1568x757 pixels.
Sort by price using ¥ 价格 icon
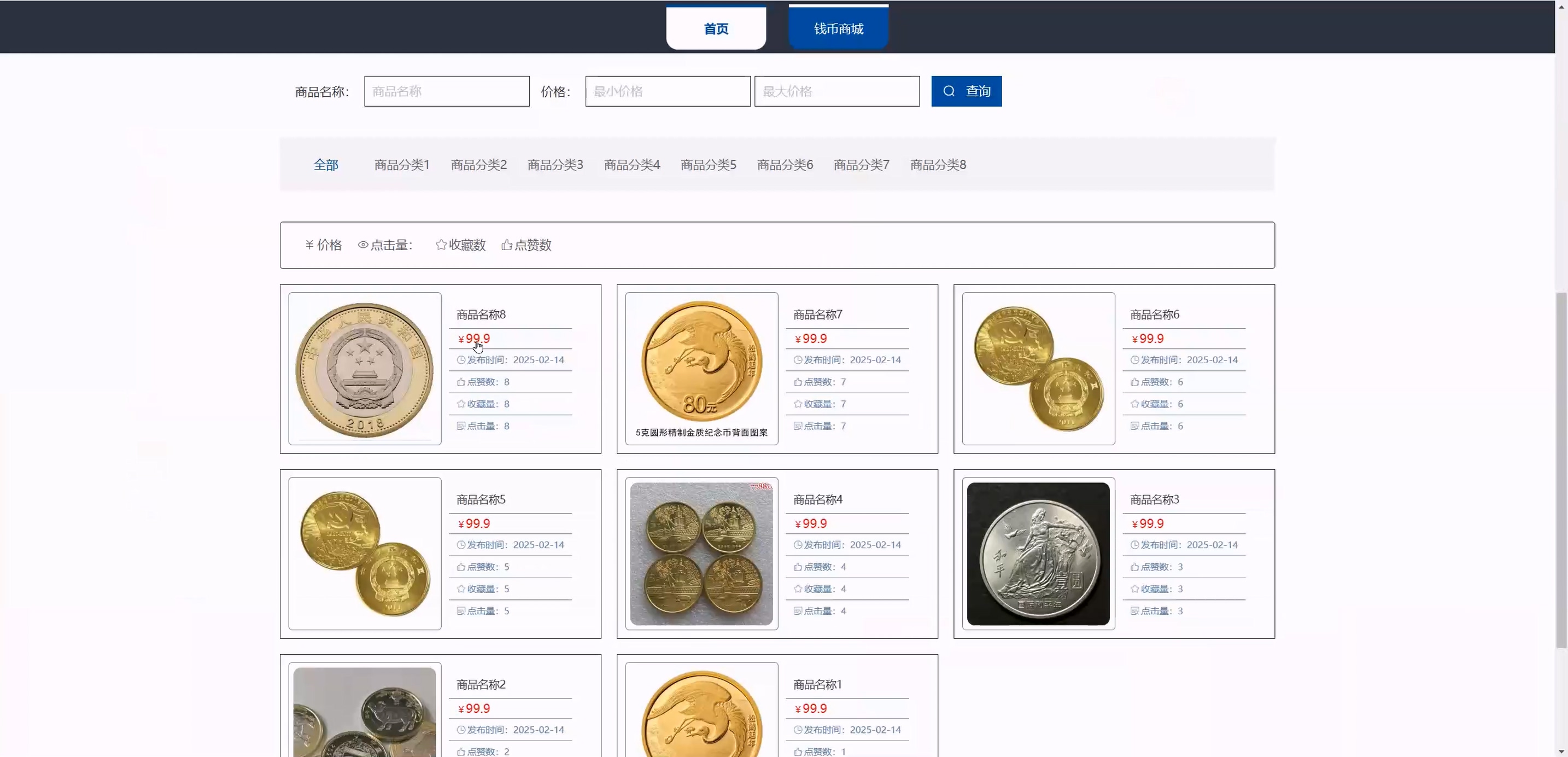[309, 245]
